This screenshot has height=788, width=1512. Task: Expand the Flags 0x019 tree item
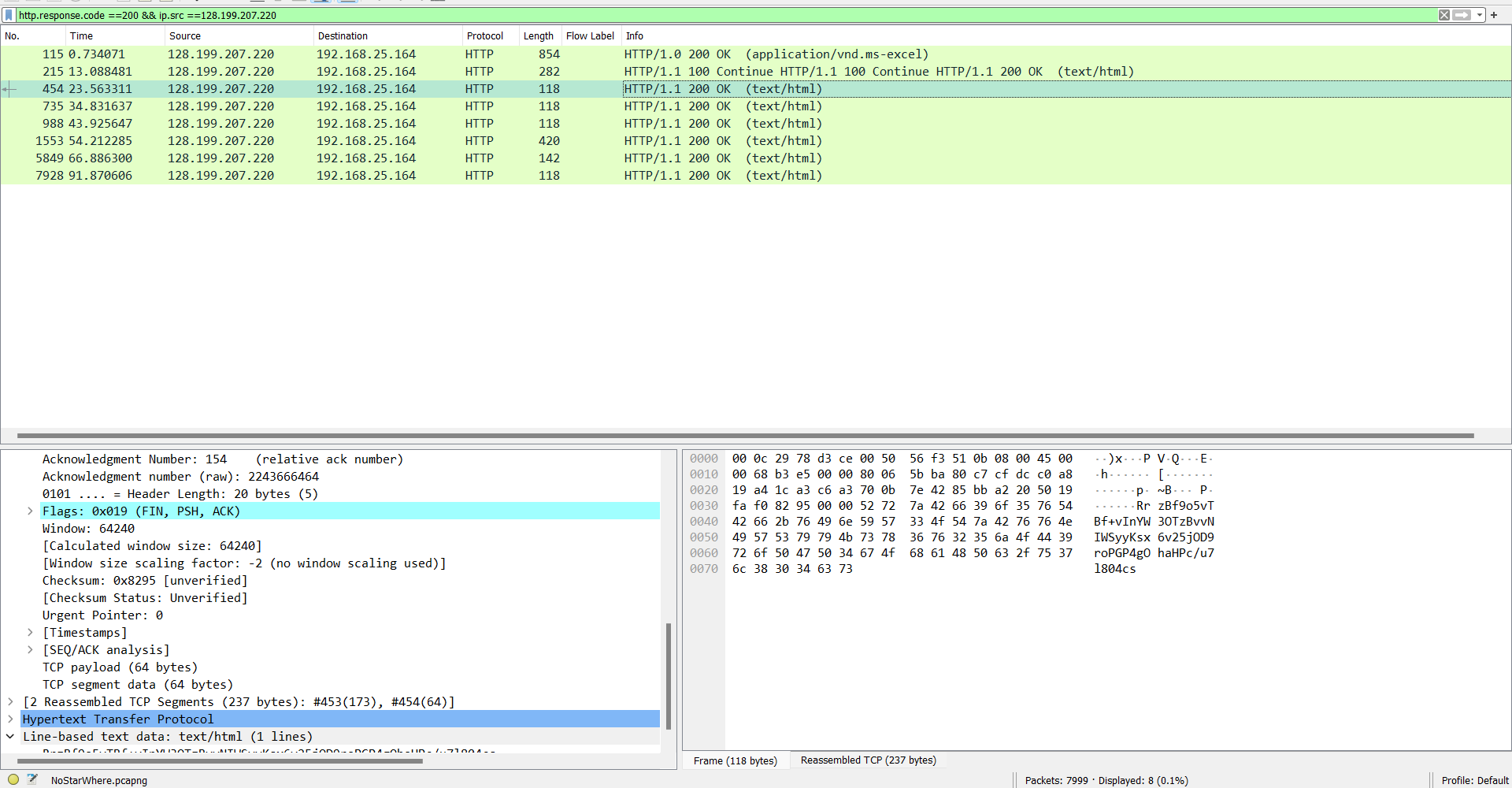click(30, 511)
